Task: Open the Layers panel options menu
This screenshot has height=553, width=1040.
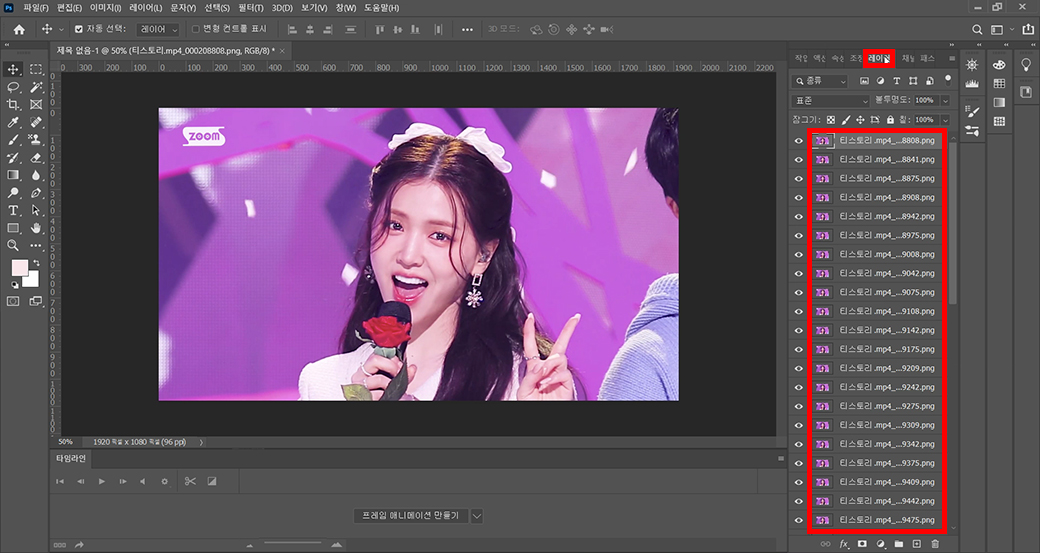Action: [x=952, y=58]
